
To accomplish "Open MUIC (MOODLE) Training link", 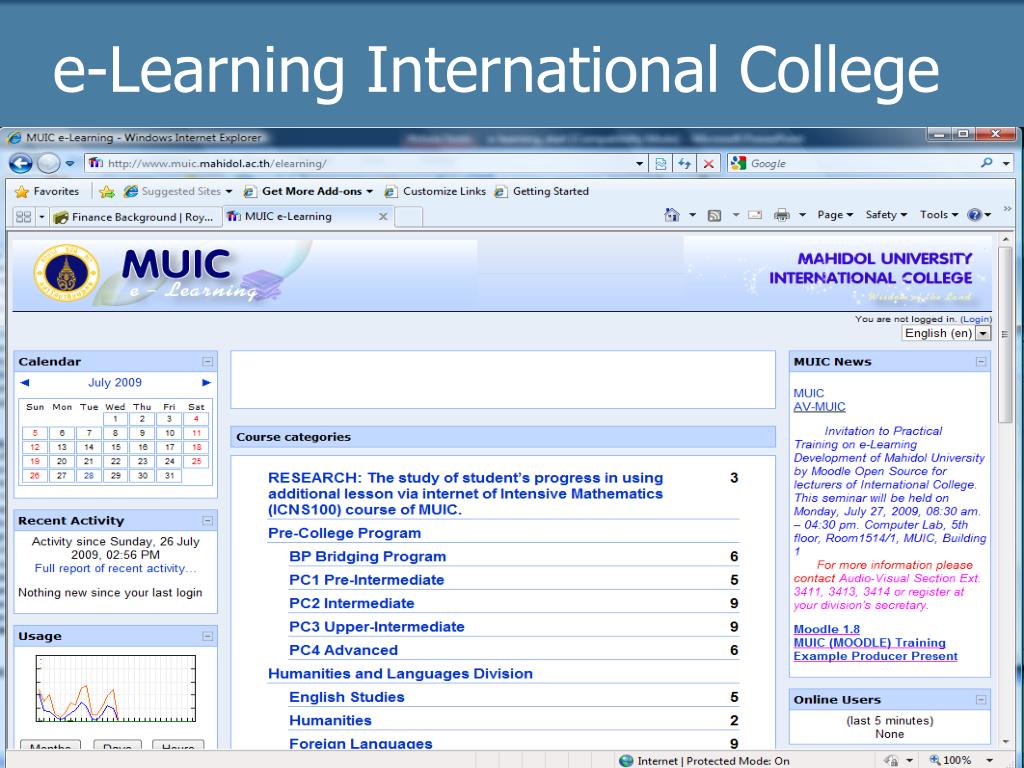I will (x=869, y=643).
